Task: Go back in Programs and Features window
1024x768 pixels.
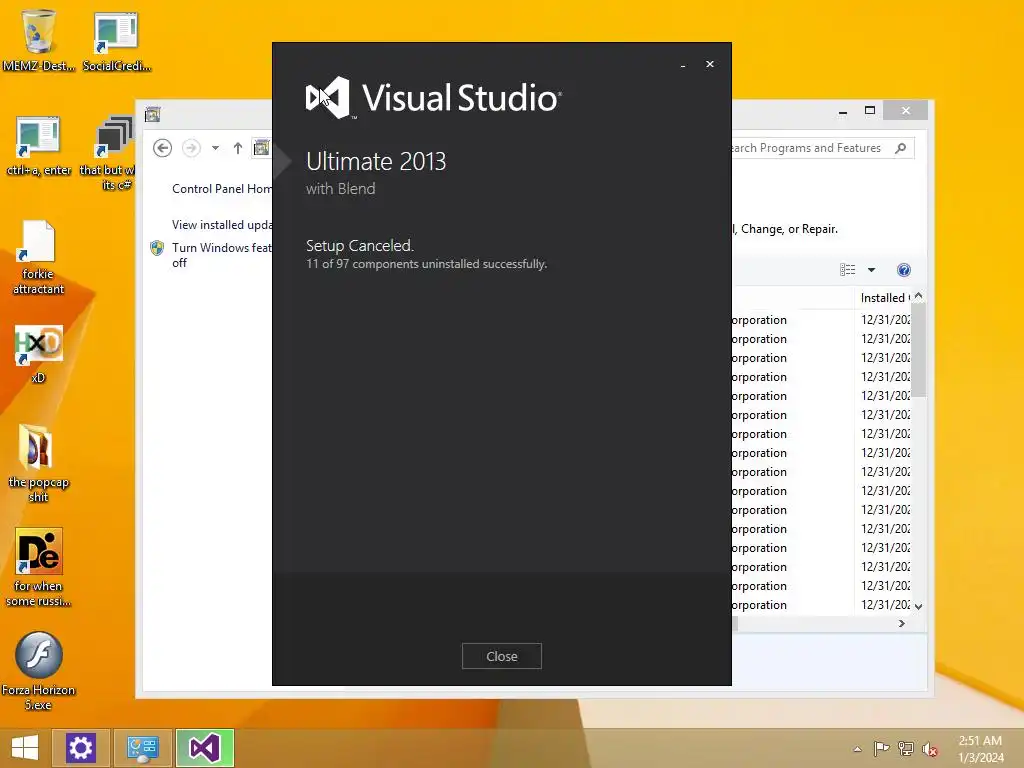Action: tap(163, 148)
